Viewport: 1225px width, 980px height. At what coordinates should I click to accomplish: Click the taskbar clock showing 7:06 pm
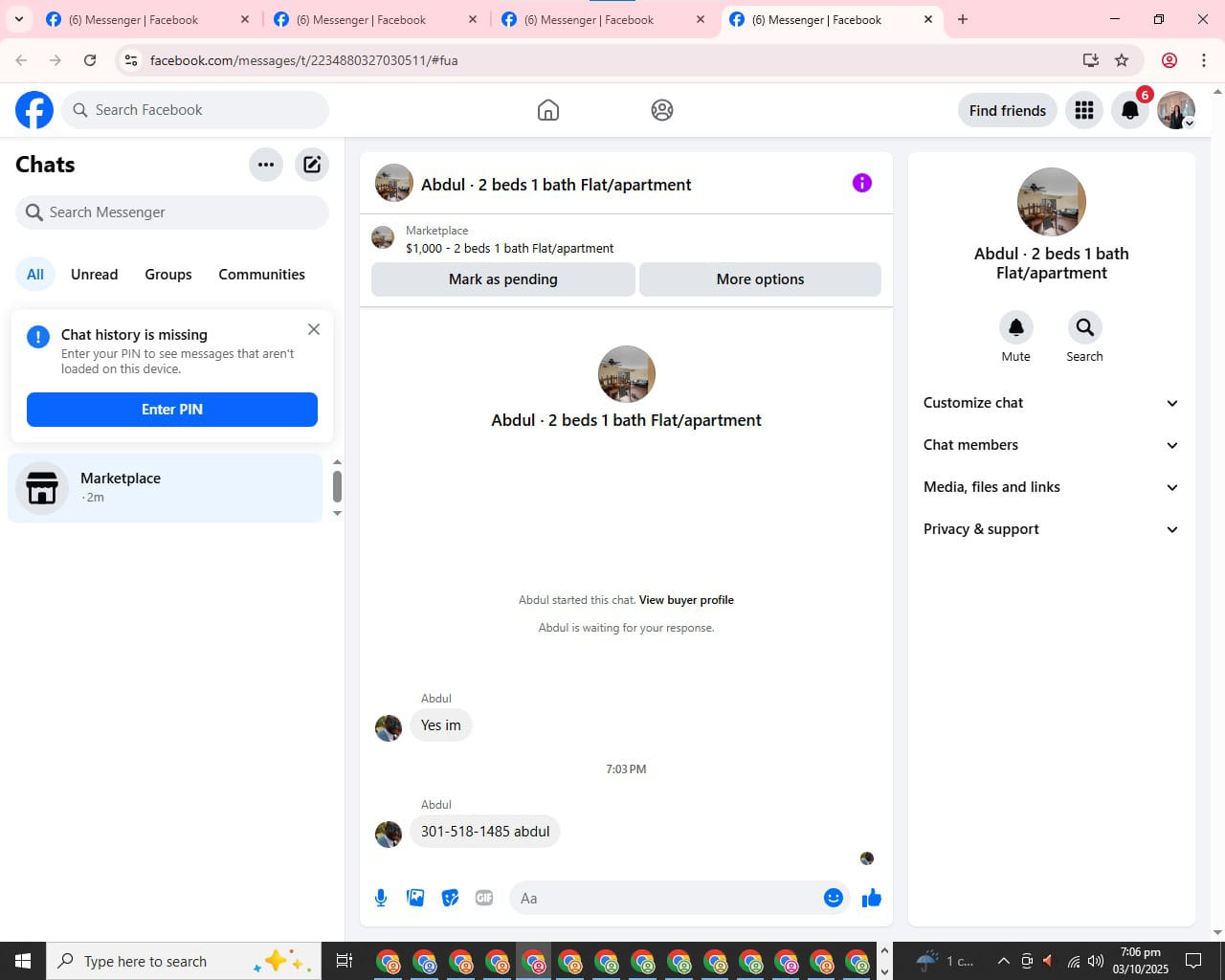click(1141, 961)
